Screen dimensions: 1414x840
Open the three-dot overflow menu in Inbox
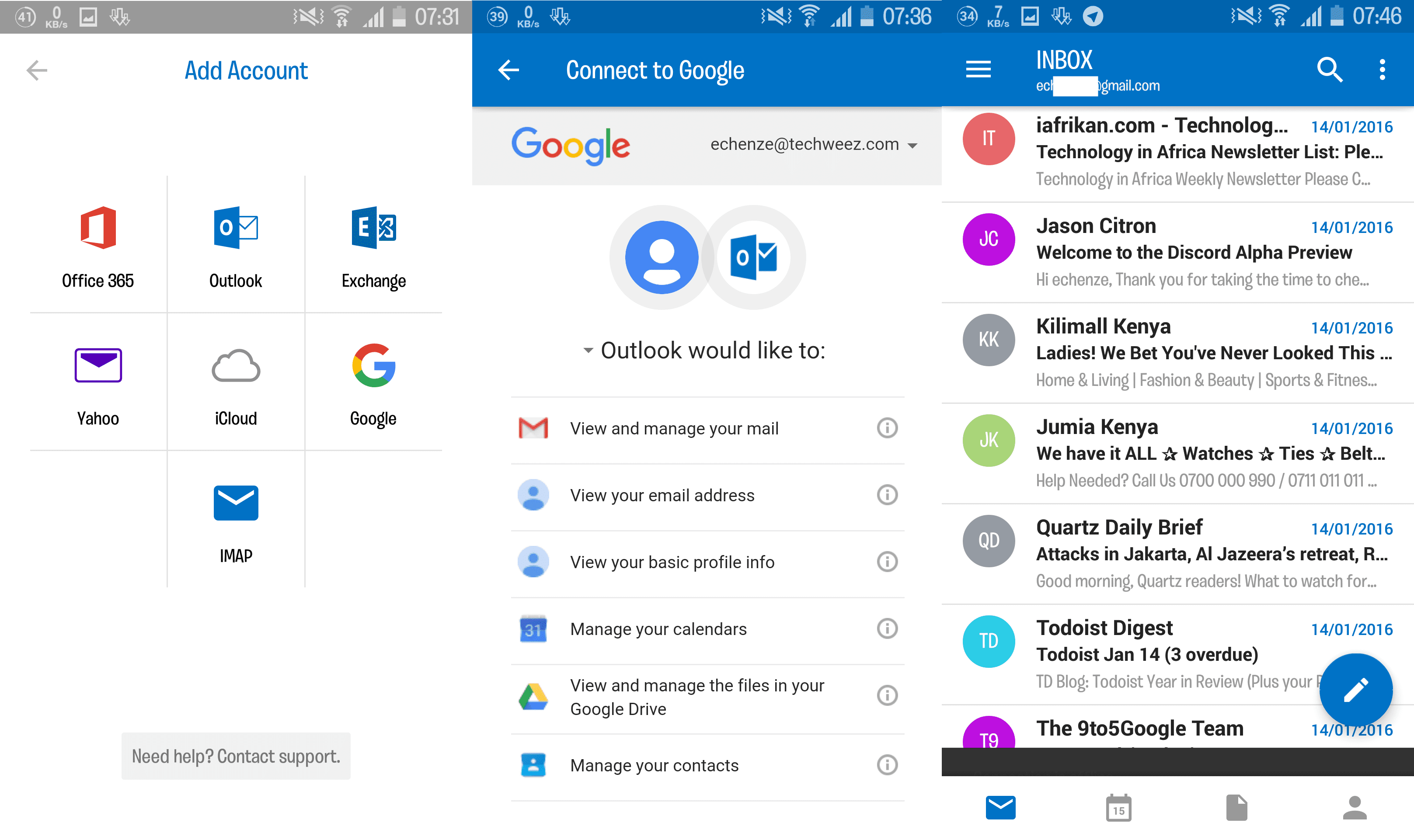point(1382,69)
